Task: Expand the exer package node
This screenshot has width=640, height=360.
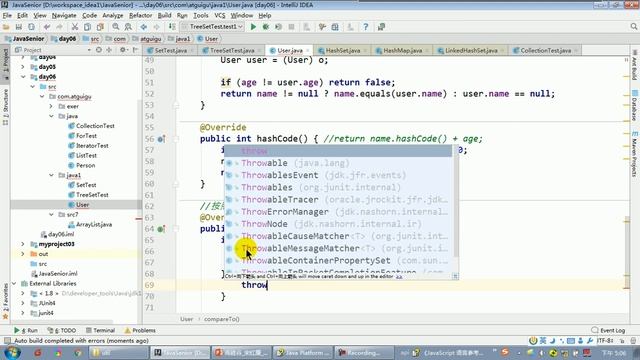Action: pos(51,107)
